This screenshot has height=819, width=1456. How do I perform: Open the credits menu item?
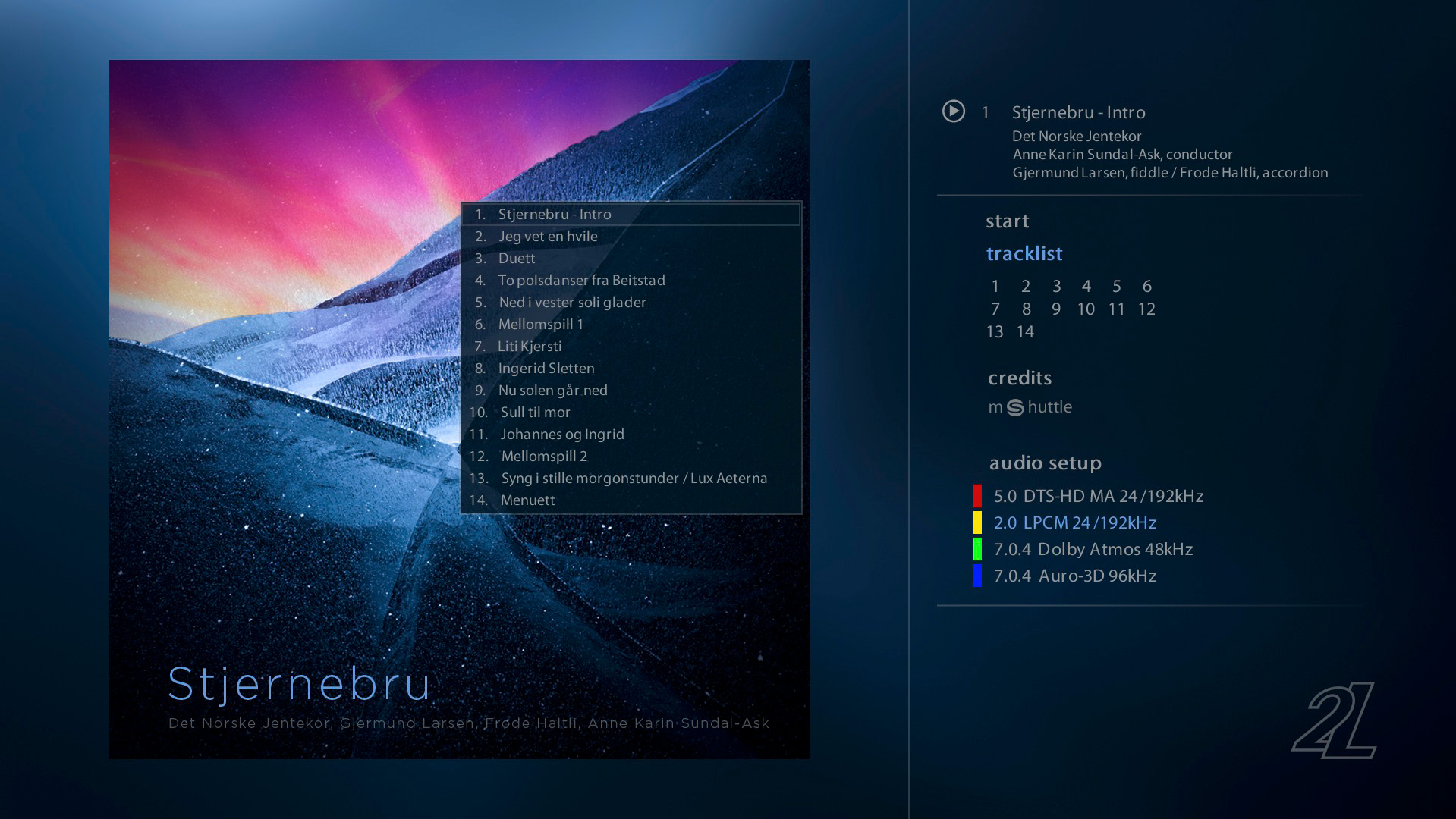1020,378
